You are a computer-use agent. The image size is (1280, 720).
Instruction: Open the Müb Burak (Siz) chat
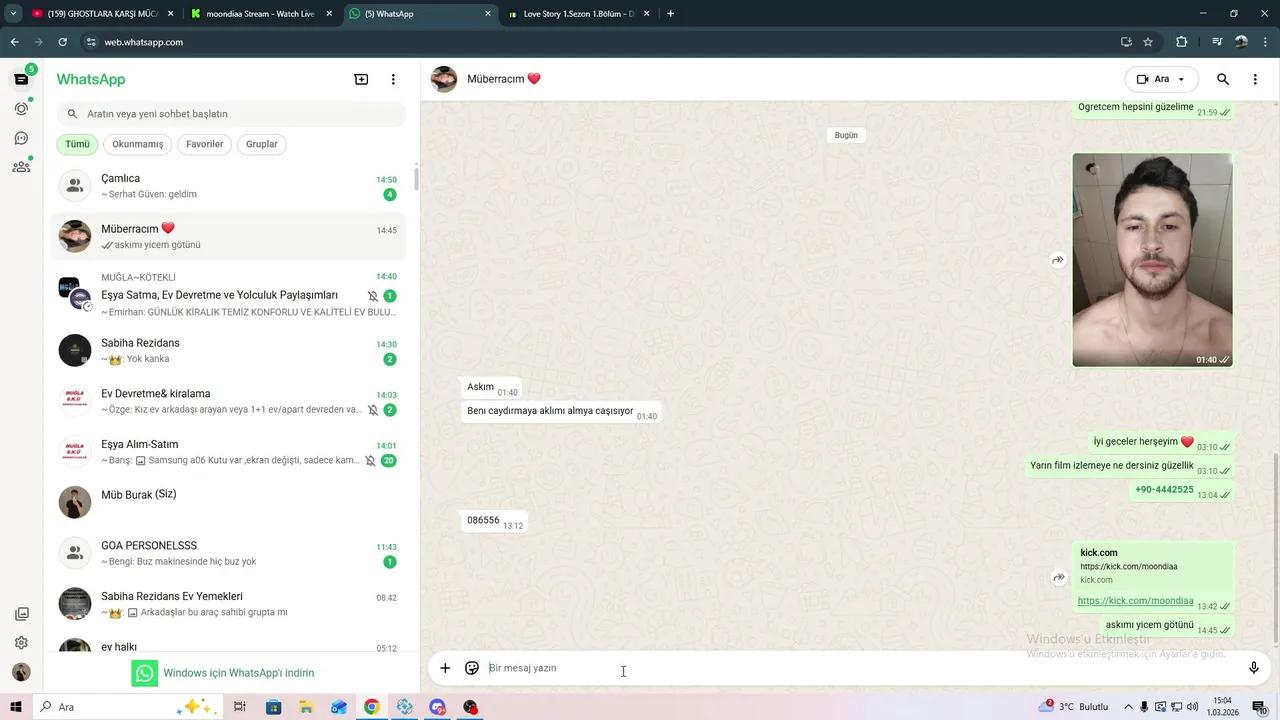[229, 502]
